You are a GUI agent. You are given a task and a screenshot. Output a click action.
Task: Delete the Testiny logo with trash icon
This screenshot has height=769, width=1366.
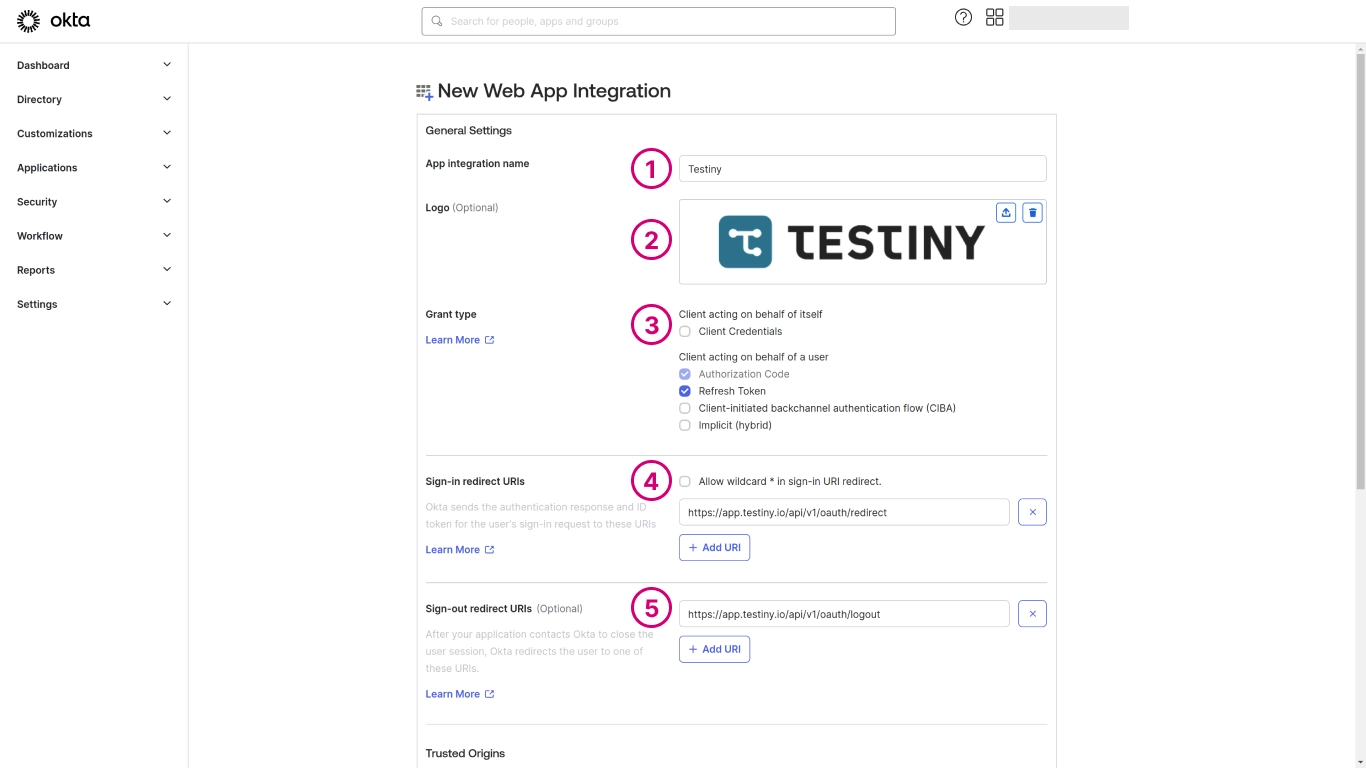[1032, 212]
